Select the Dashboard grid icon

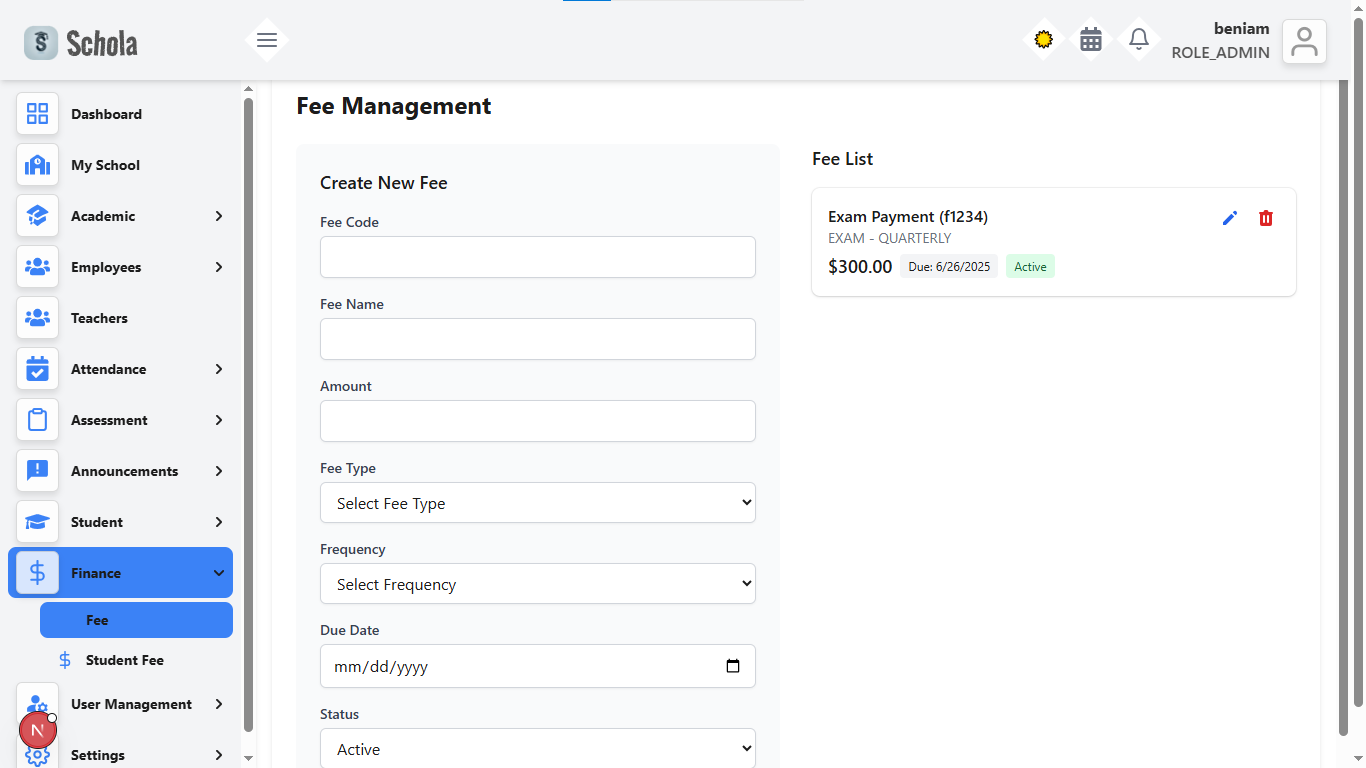point(37,114)
